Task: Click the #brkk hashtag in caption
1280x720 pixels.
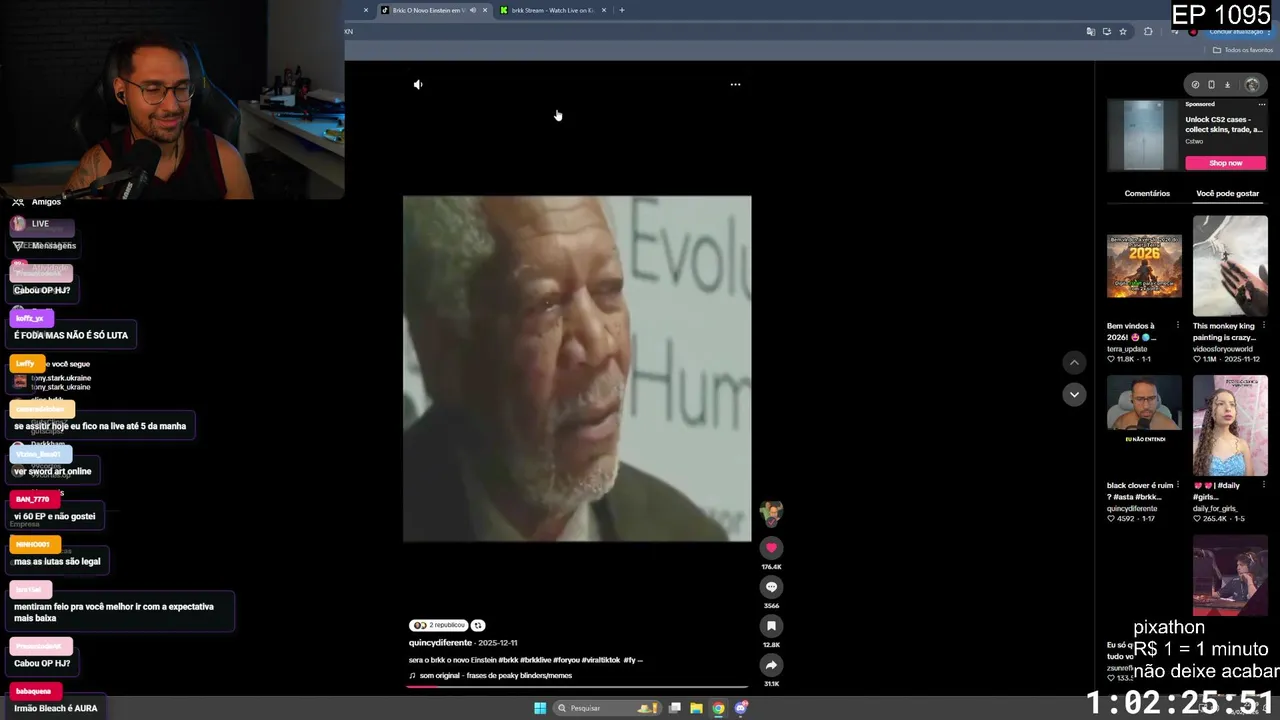Action: [509, 660]
